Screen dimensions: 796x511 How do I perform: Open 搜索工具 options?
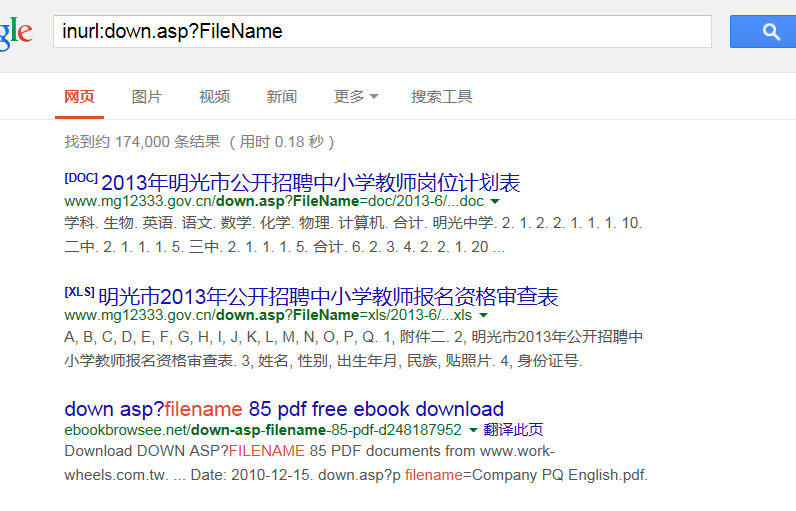point(442,96)
